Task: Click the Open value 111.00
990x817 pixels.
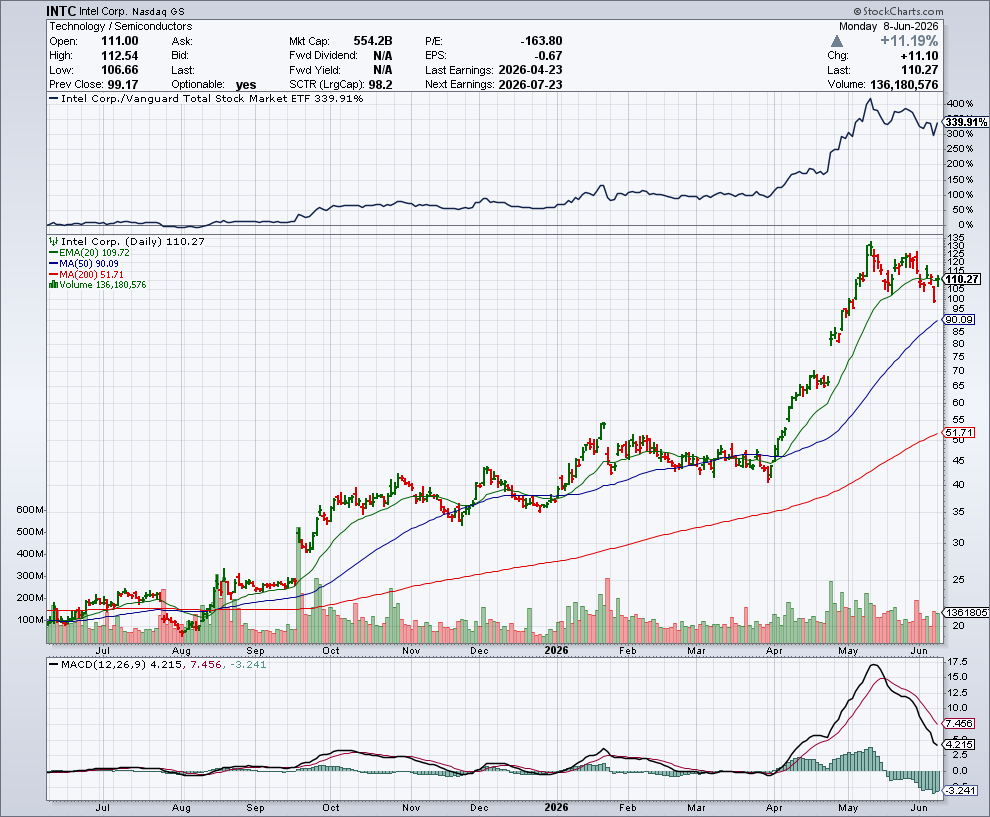Action: [x=119, y=41]
